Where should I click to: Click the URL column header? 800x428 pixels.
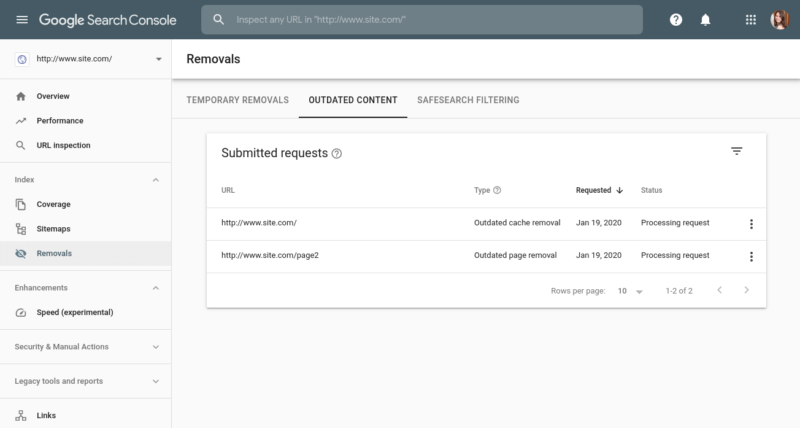coord(228,190)
